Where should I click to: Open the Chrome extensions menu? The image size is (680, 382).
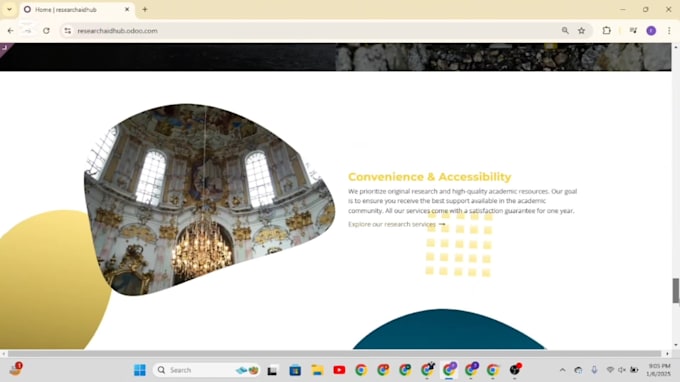coord(607,31)
